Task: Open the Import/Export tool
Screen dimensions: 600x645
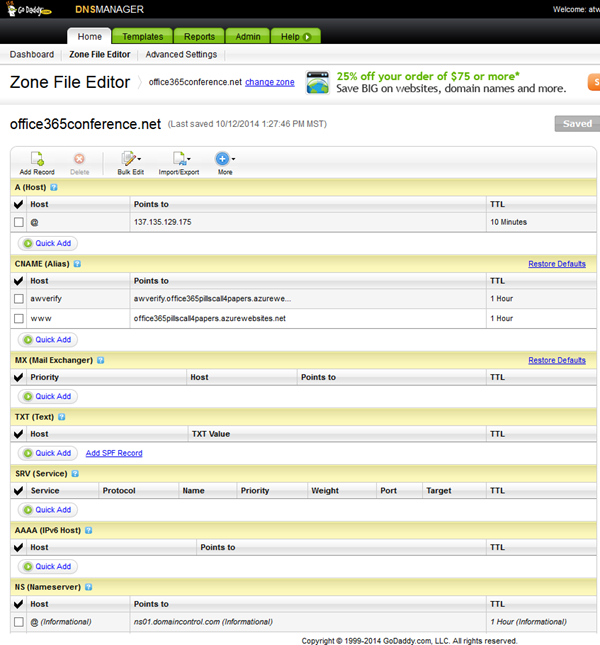Action: [178, 159]
